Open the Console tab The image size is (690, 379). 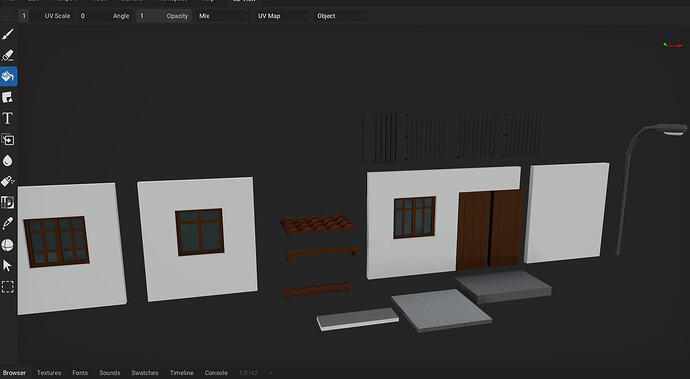coord(216,373)
